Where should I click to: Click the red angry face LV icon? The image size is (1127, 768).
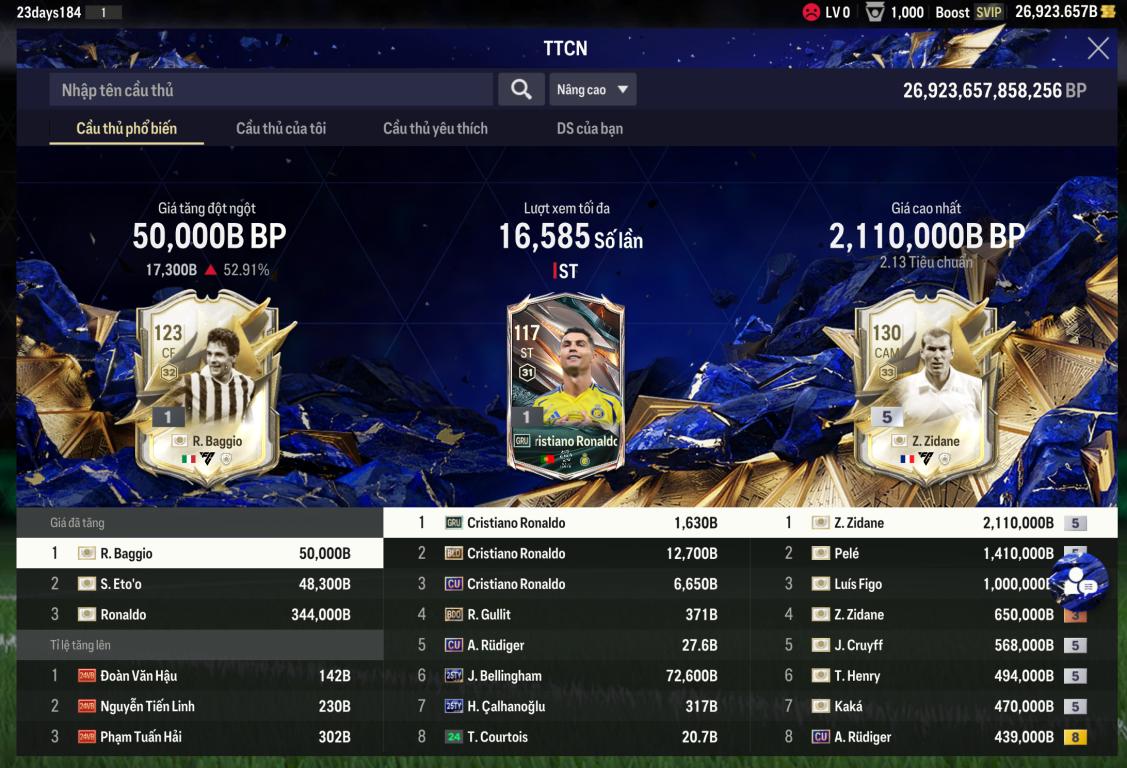[x=811, y=11]
